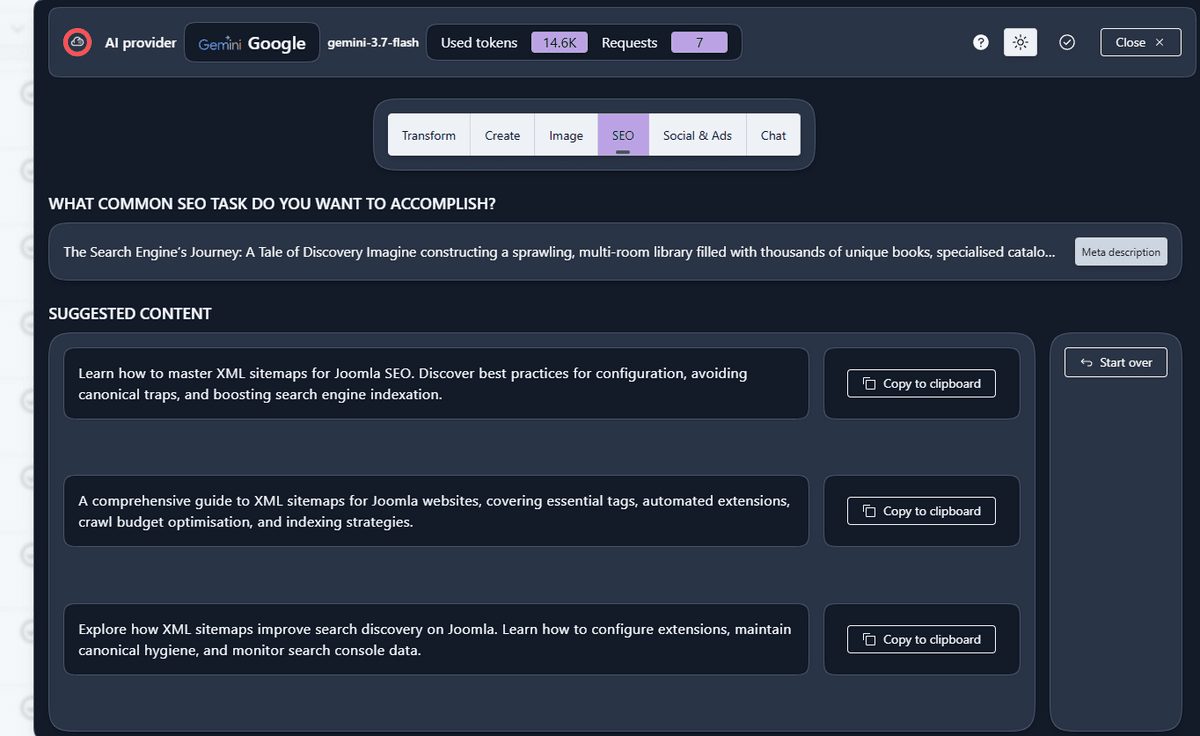Open the Social & Ads tab

(x=697, y=135)
